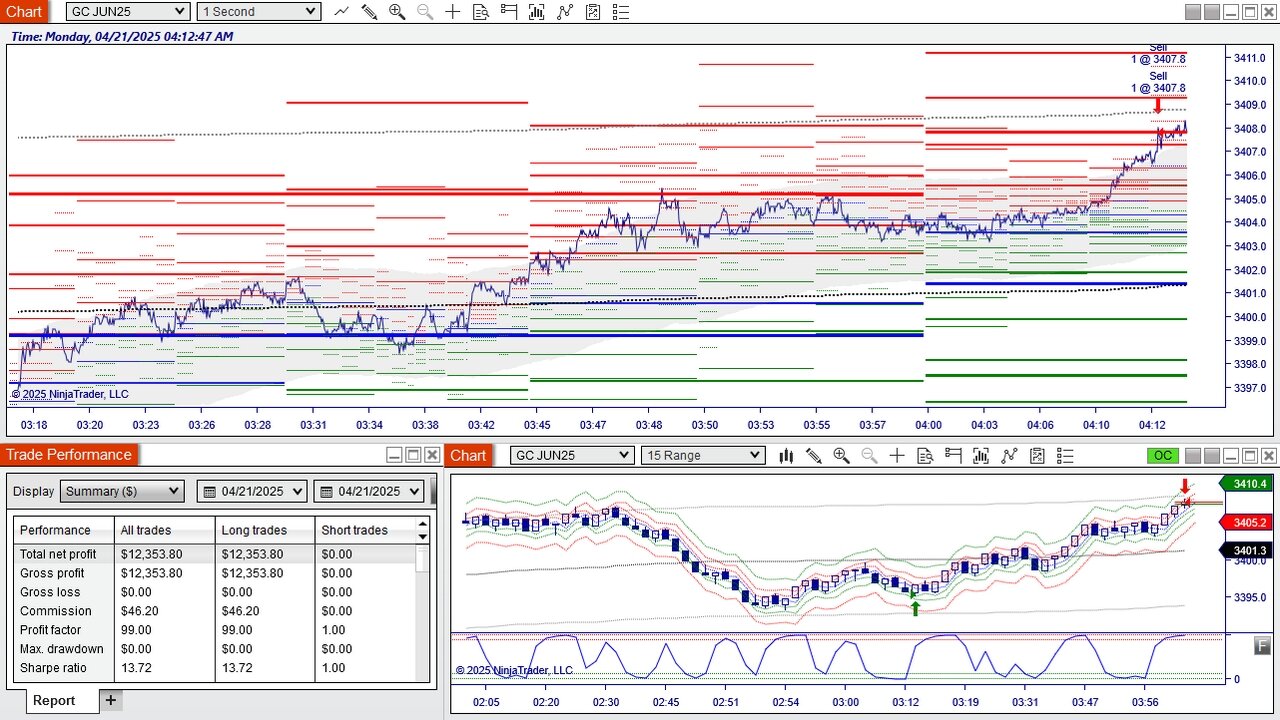
Task: Click the time label Monday, 04/21/2025 04:12:47 AM
Action: point(122,36)
